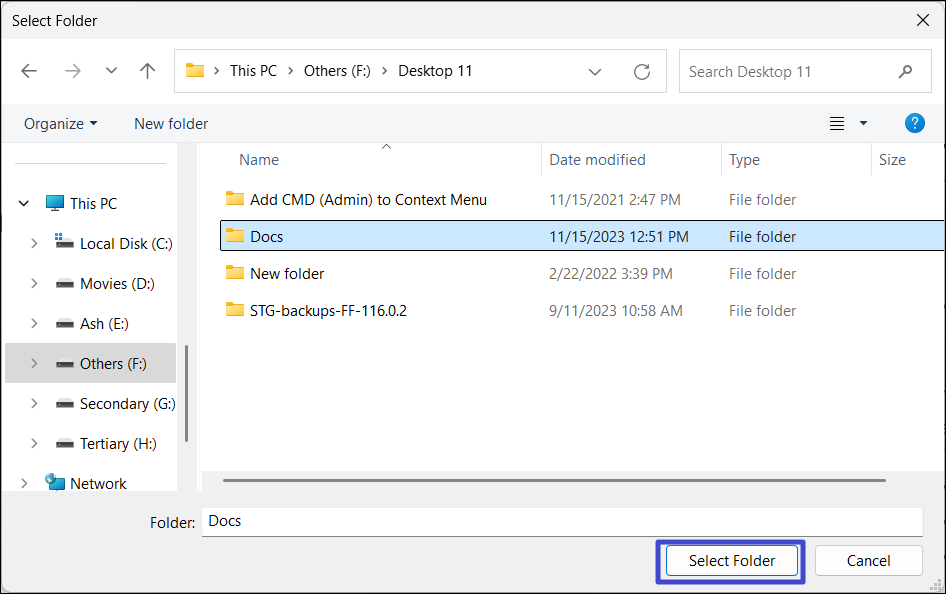The width and height of the screenshot is (946, 594).
Task: Click the Cancel button
Action: click(x=868, y=560)
